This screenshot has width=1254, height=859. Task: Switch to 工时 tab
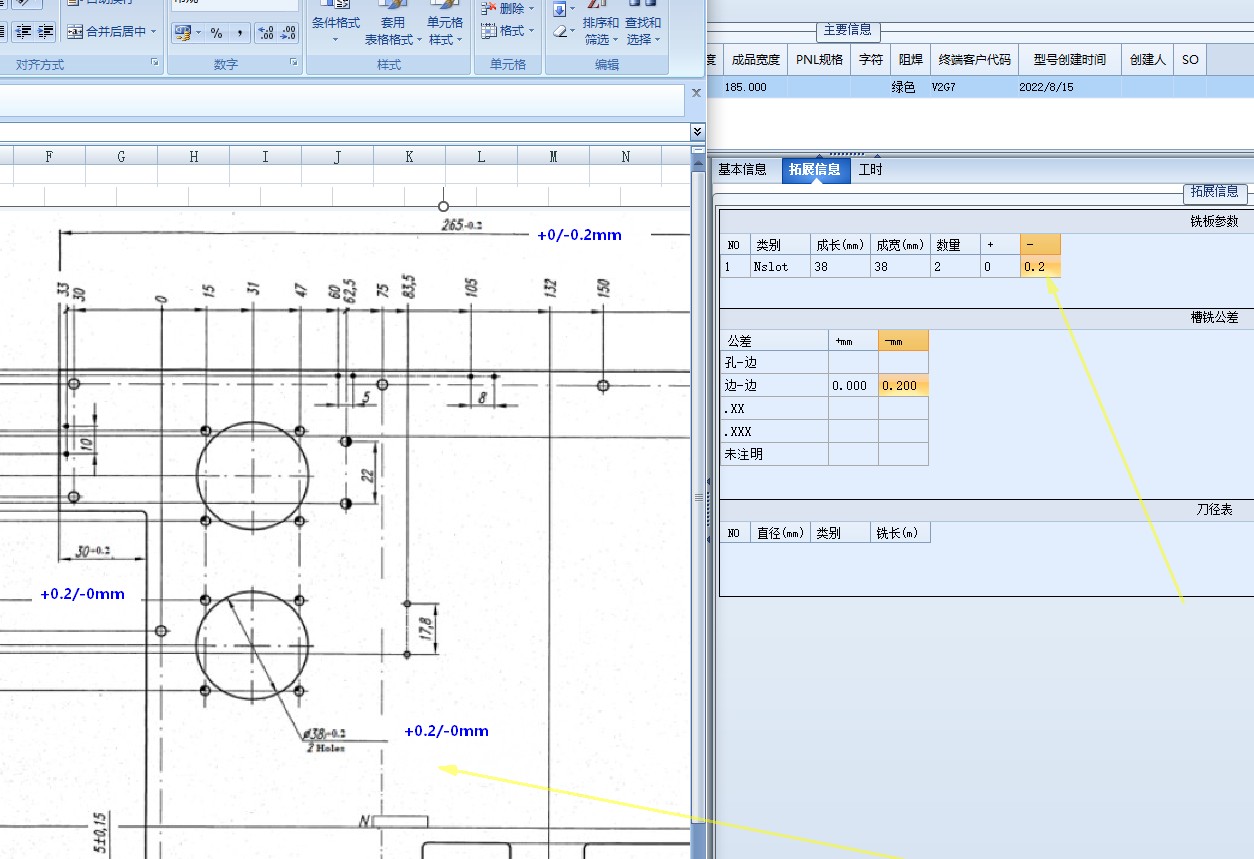point(870,170)
